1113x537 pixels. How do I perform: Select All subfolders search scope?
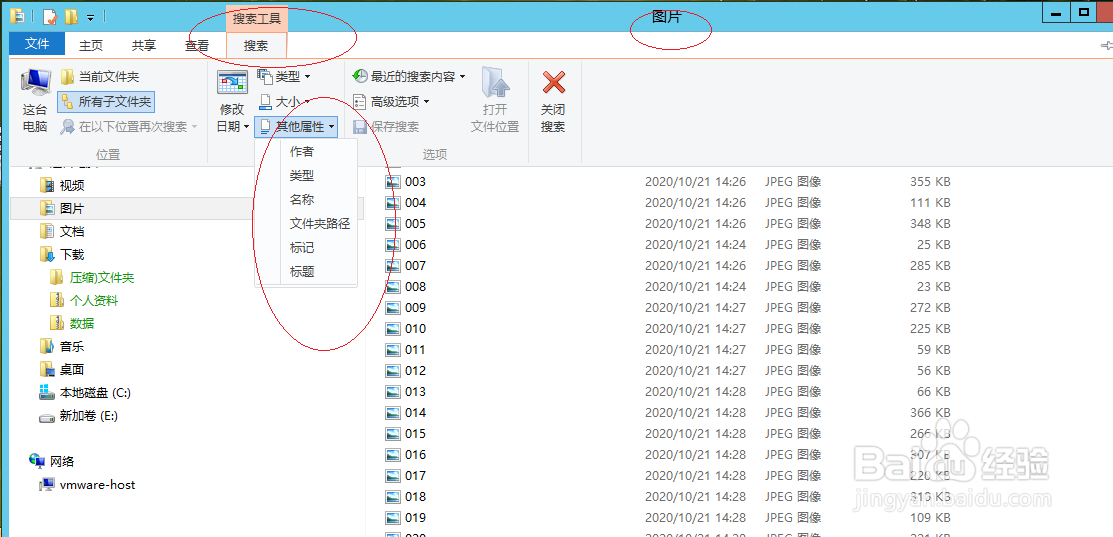pyautogui.click(x=106, y=101)
